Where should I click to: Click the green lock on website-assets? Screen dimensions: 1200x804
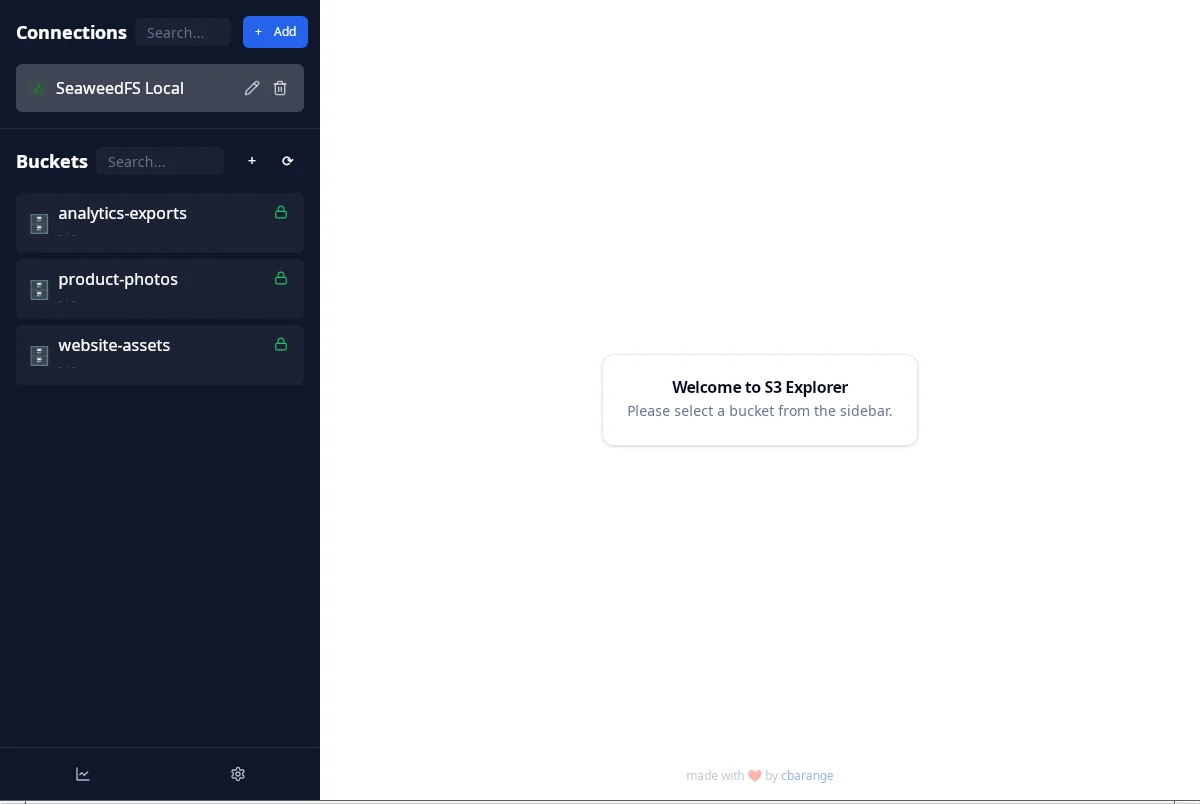tap(281, 344)
